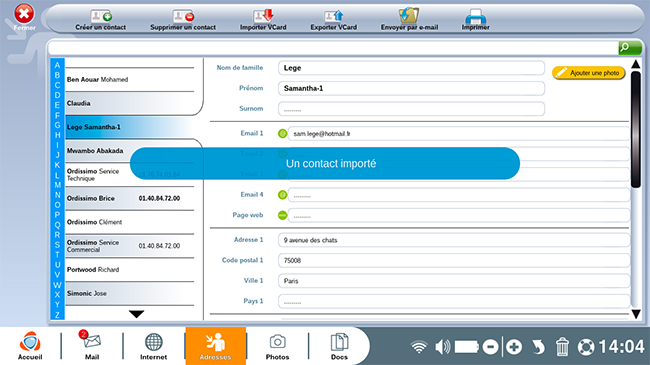Viewport: 650px width, 365px height.
Task: Open the Importer VCard tool
Action: (263, 16)
